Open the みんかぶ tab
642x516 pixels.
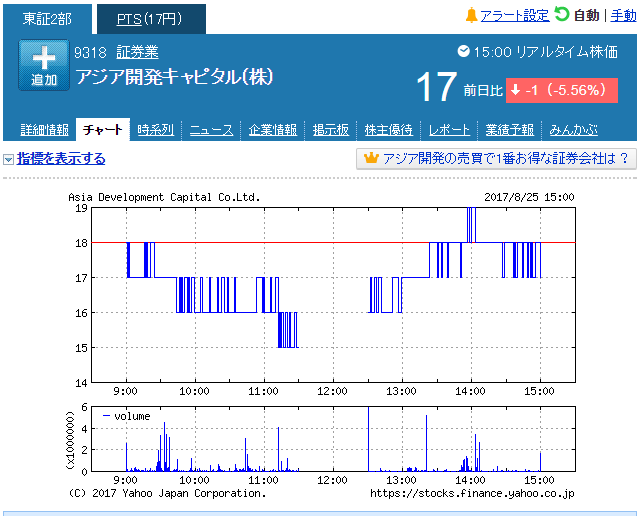coord(574,130)
